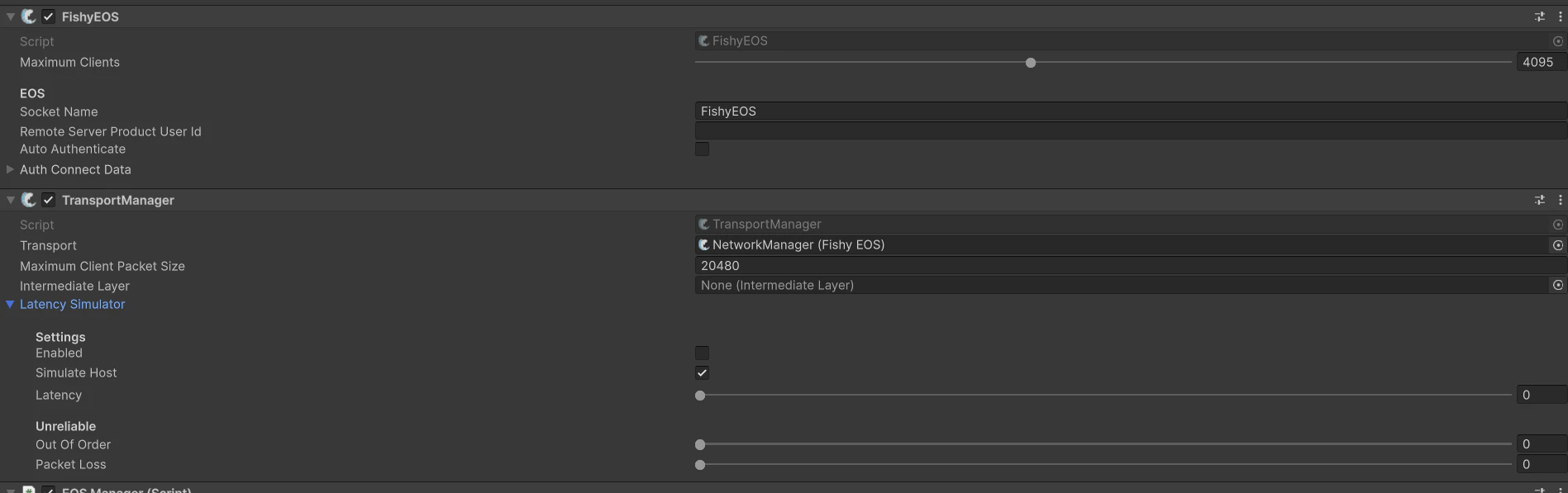
Task: Open FishyEOS component kebab menu
Action: point(1560,17)
